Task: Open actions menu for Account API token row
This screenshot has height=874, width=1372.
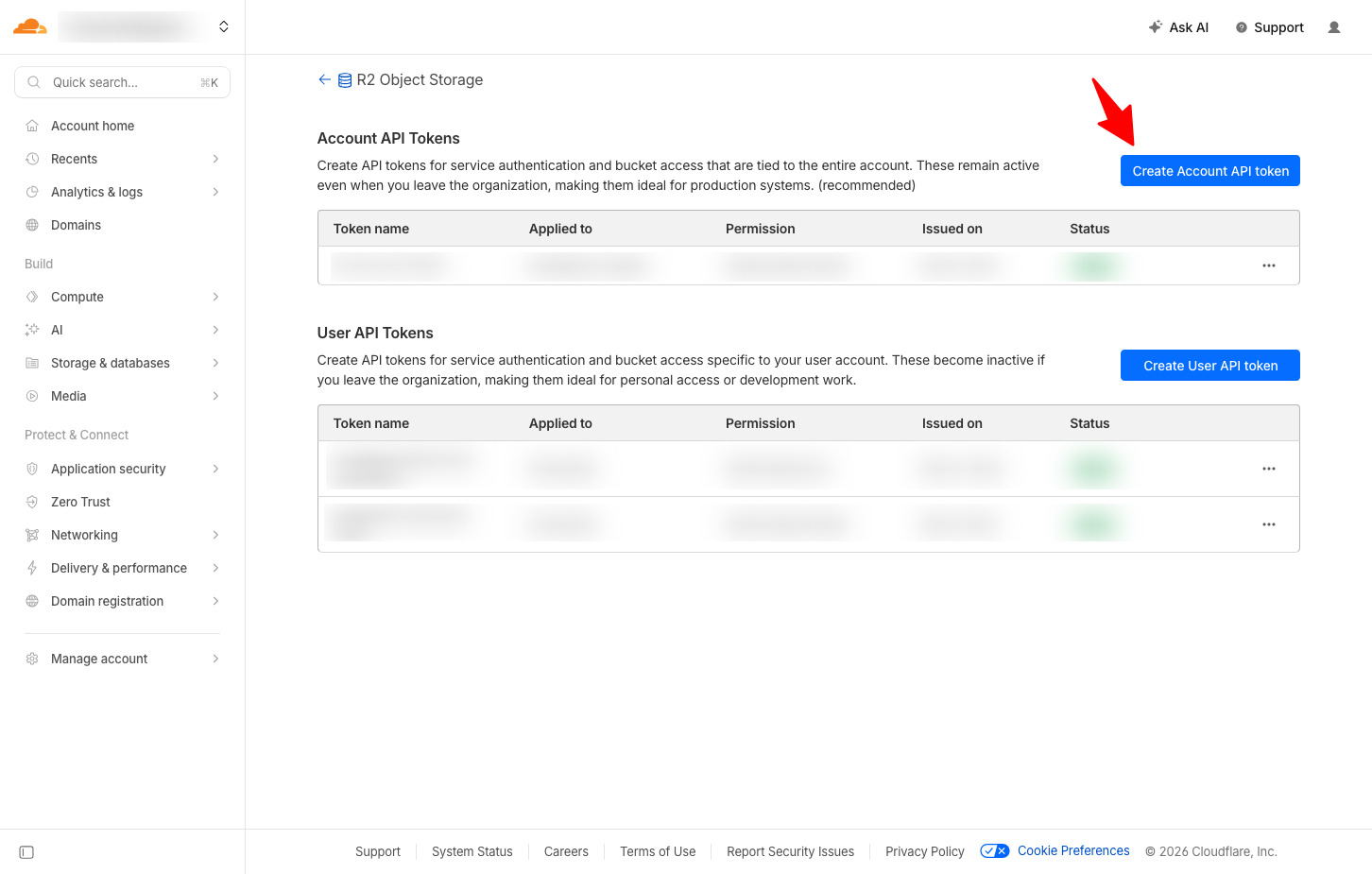Action: pos(1268,266)
